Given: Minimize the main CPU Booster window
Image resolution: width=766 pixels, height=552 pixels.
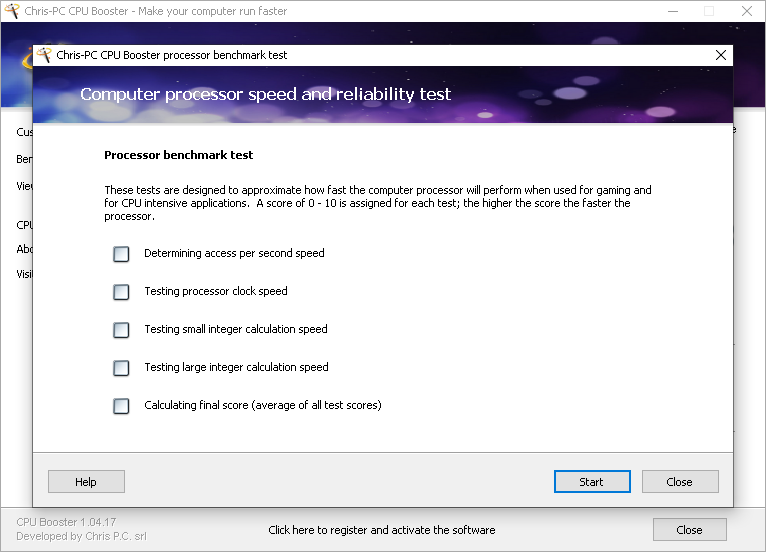Looking at the screenshot, I should pyautogui.click(x=673, y=11).
